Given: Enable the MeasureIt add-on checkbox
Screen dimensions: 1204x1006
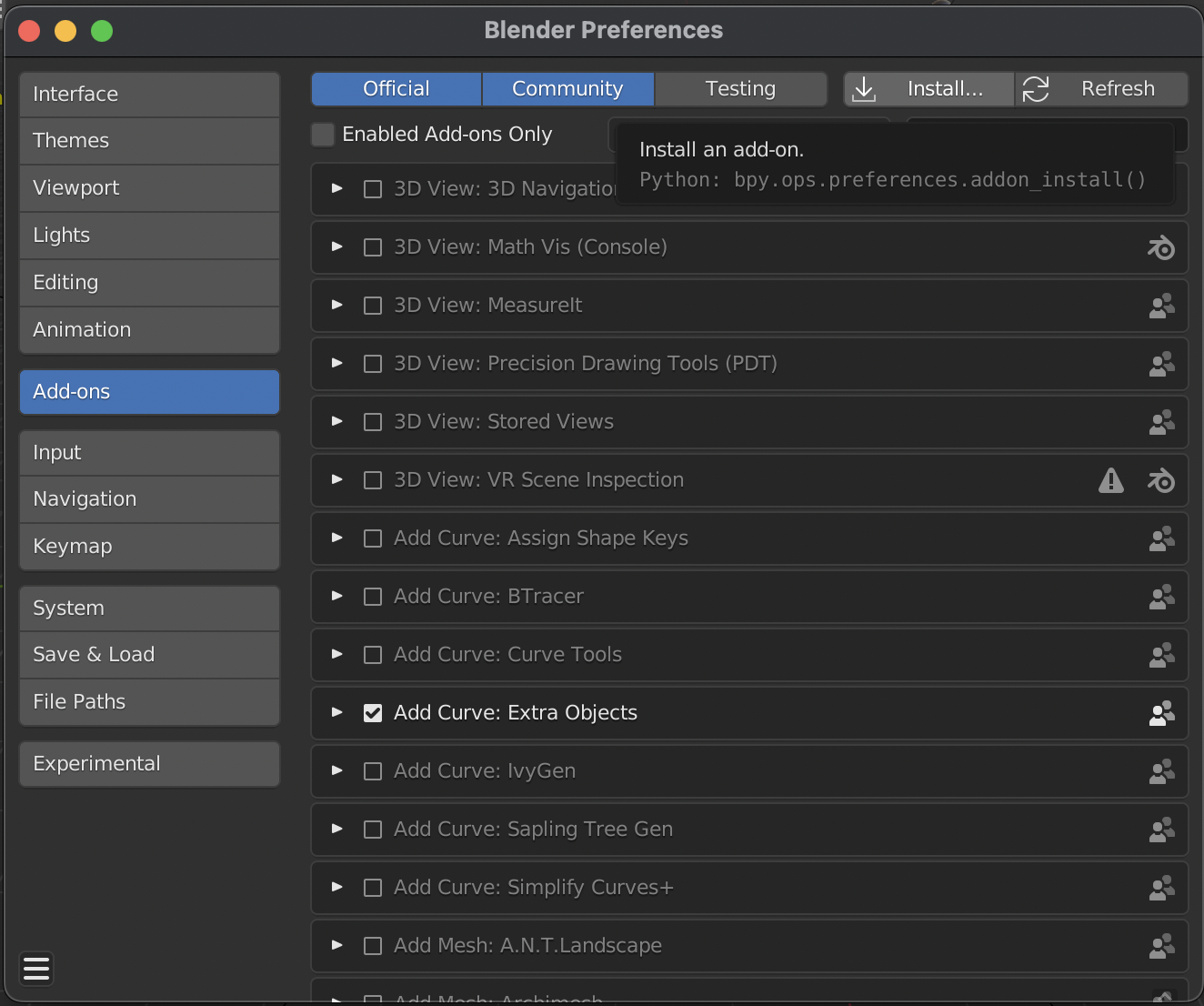Looking at the screenshot, I should click(x=373, y=306).
